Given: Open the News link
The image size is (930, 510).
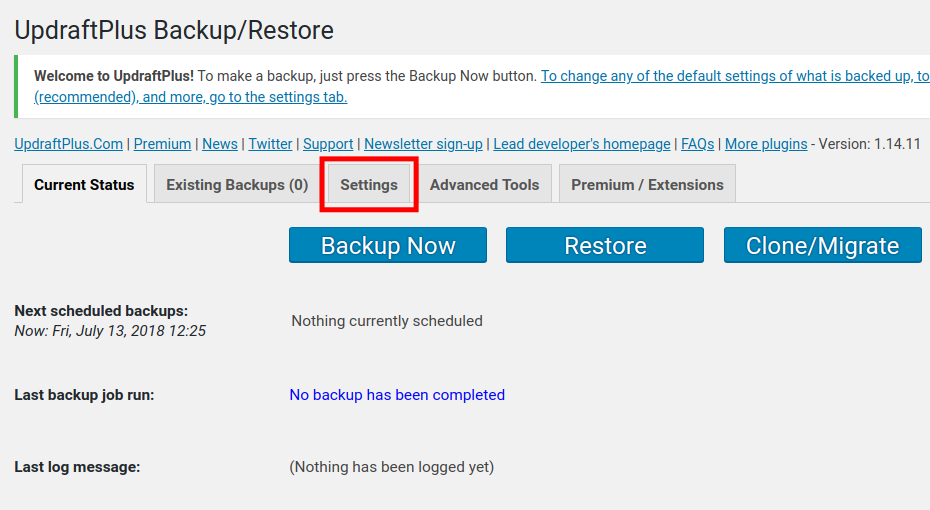Looking at the screenshot, I should (x=220, y=144).
